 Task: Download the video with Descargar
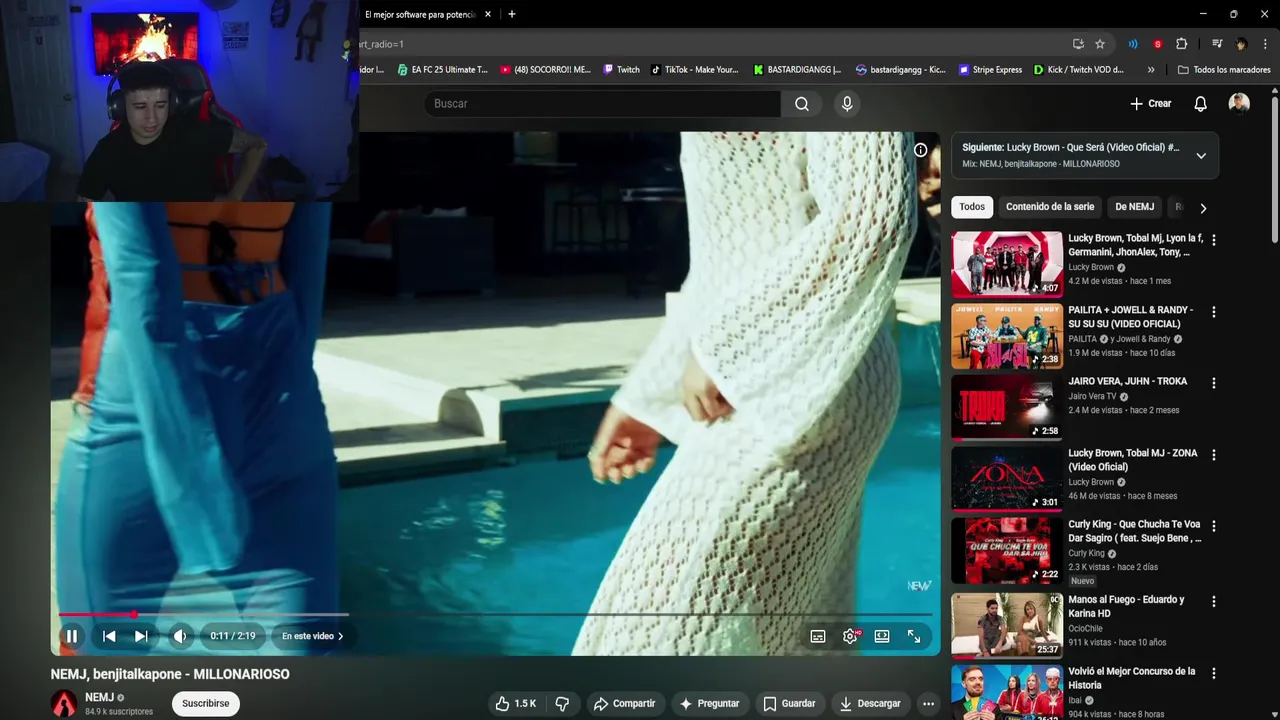point(870,704)
